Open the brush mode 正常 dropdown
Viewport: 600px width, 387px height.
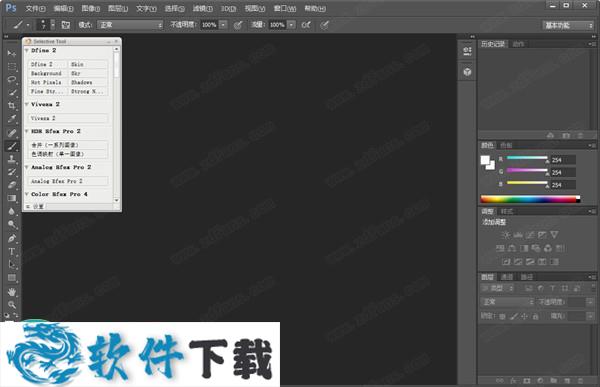130,25
